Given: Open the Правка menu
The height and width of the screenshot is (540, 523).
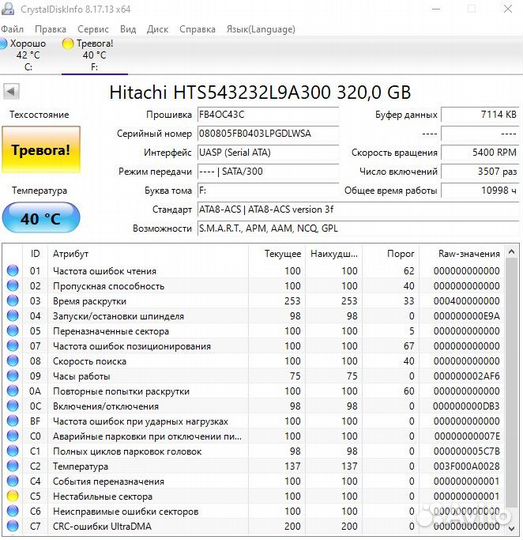Looking at the screenshot, I should point(51,29).
